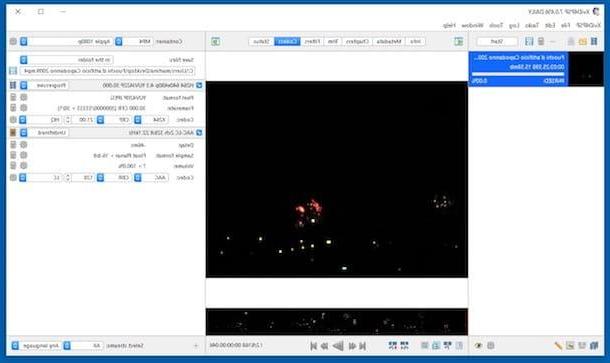Click the yellow open-folder toolbar icon

pyautogui.click(x=582, y=41)
